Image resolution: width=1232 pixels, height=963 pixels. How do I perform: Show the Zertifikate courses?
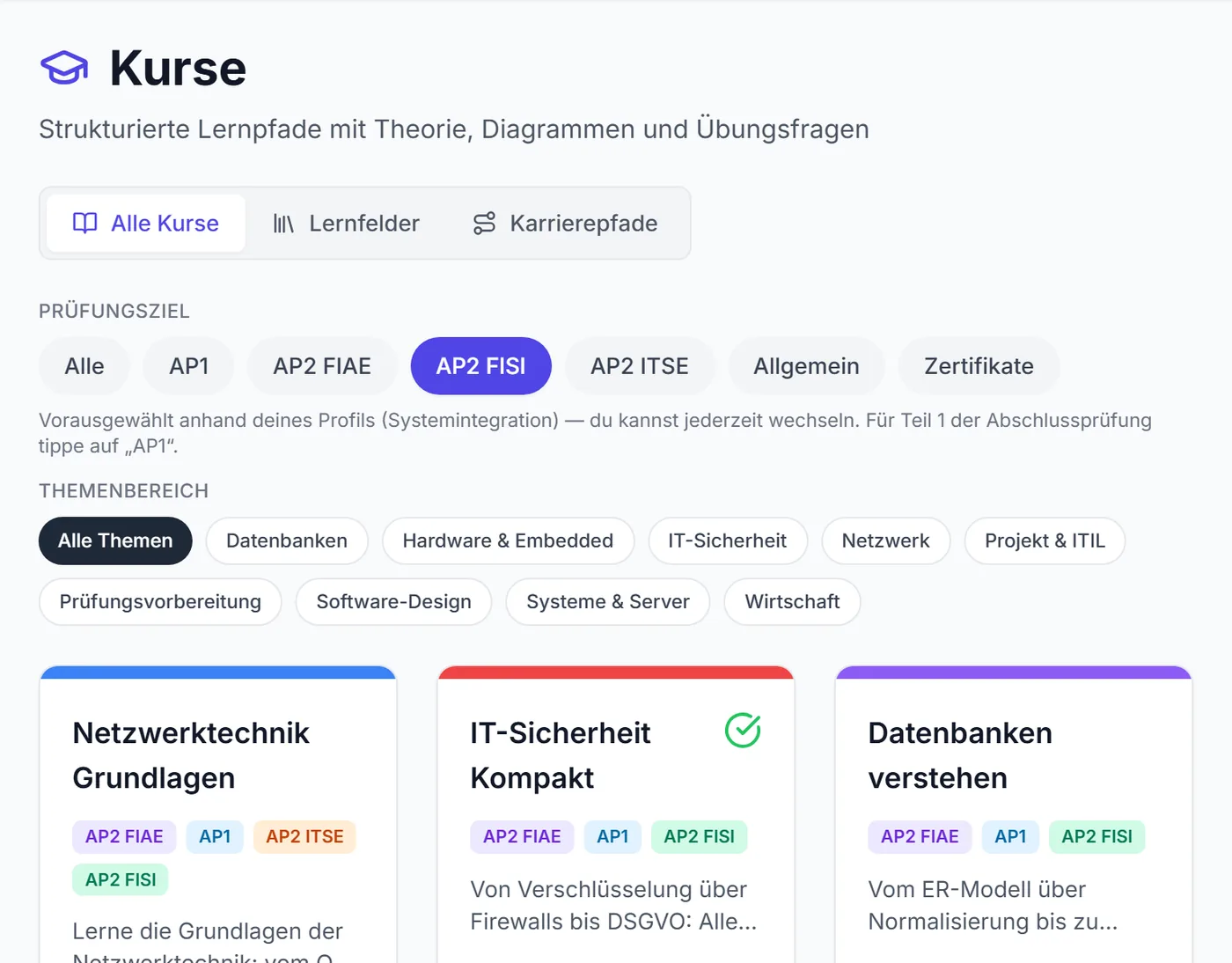(979, 366)
